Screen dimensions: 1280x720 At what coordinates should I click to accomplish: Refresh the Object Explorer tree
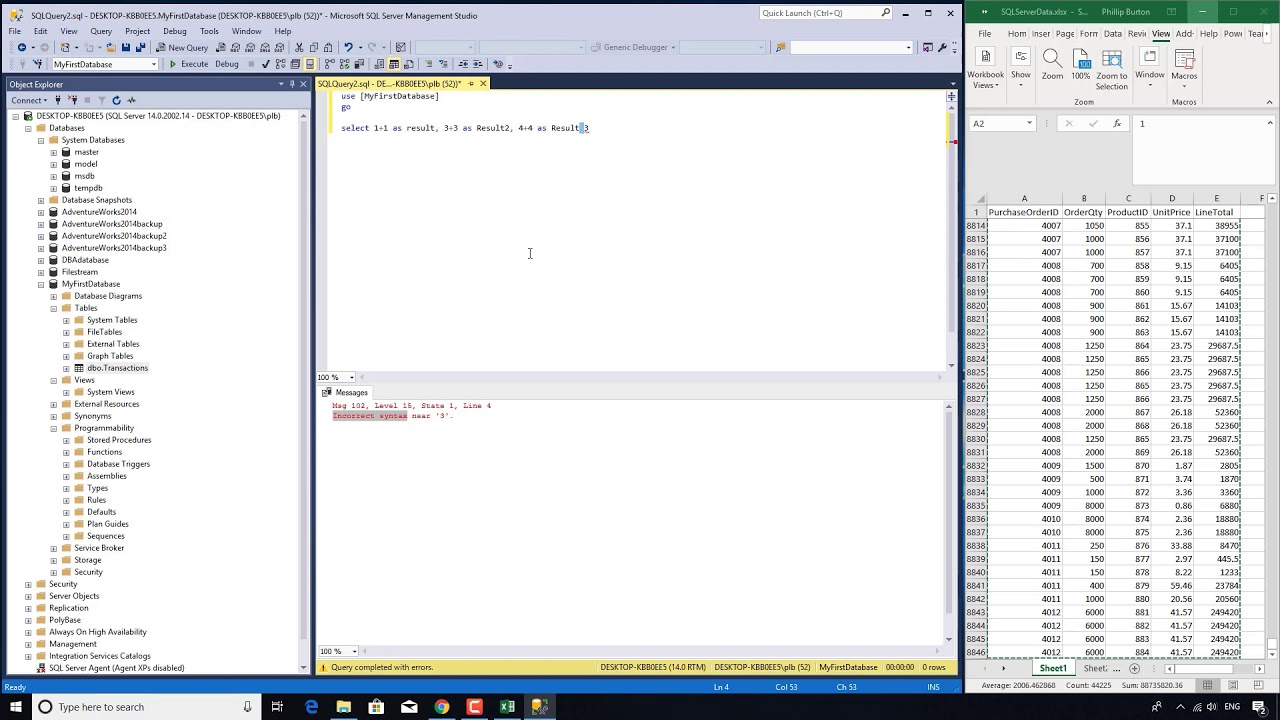(116, 100)
